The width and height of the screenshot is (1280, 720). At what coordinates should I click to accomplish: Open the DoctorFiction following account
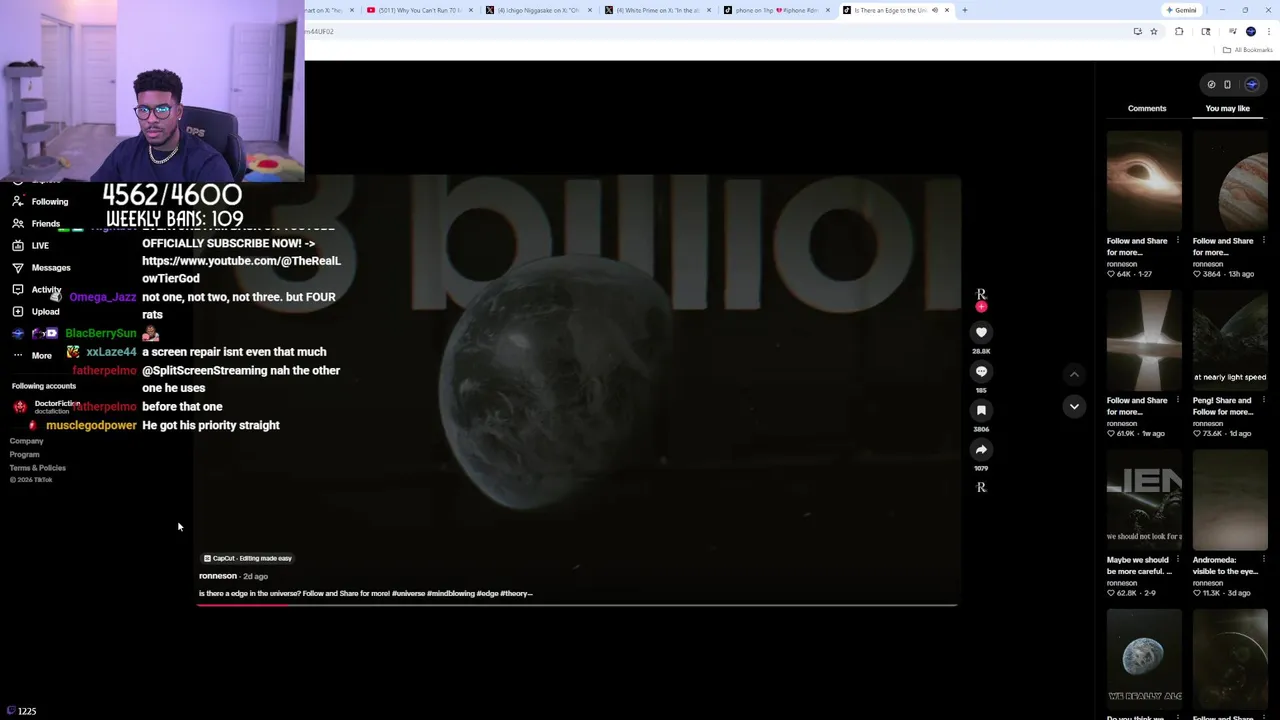coord(45,406)
